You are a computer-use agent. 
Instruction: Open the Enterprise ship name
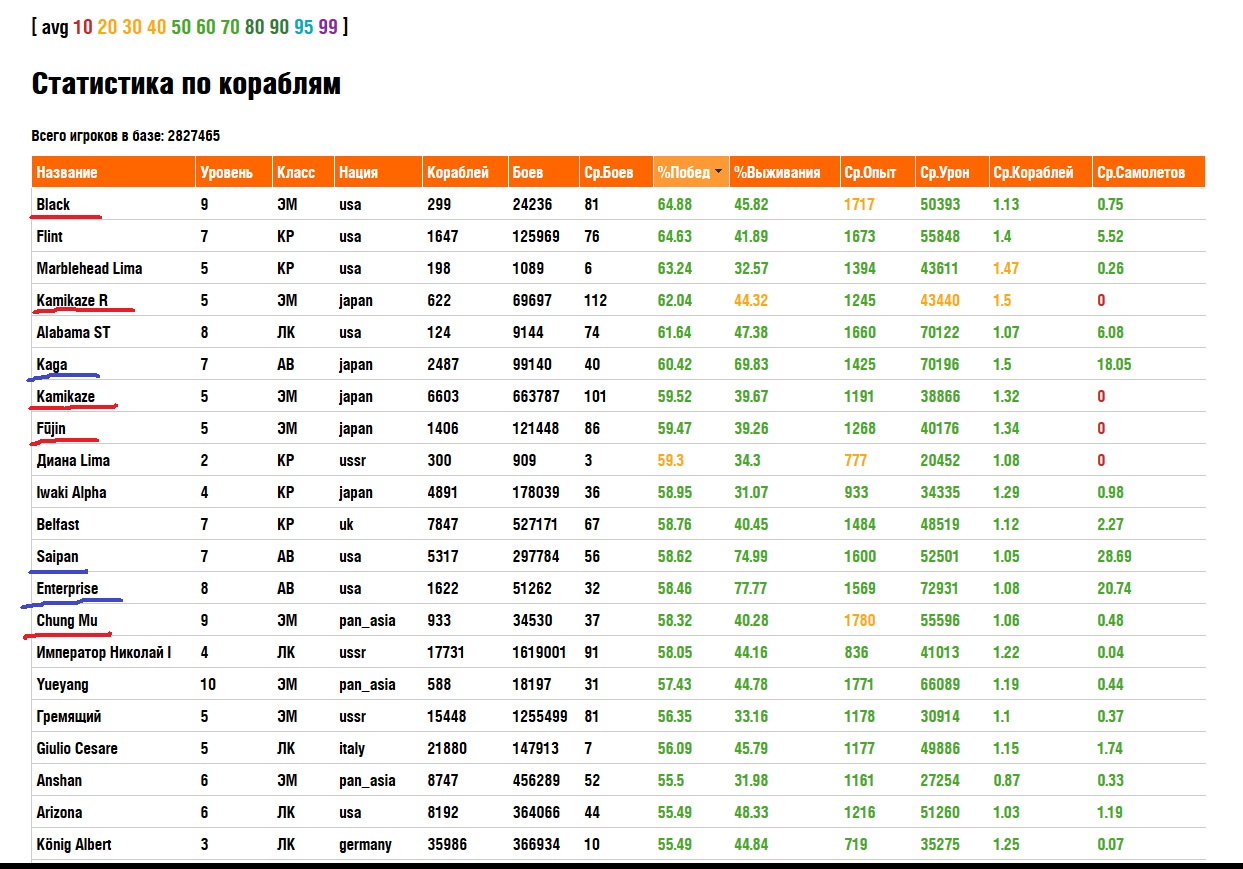[67, 588]
